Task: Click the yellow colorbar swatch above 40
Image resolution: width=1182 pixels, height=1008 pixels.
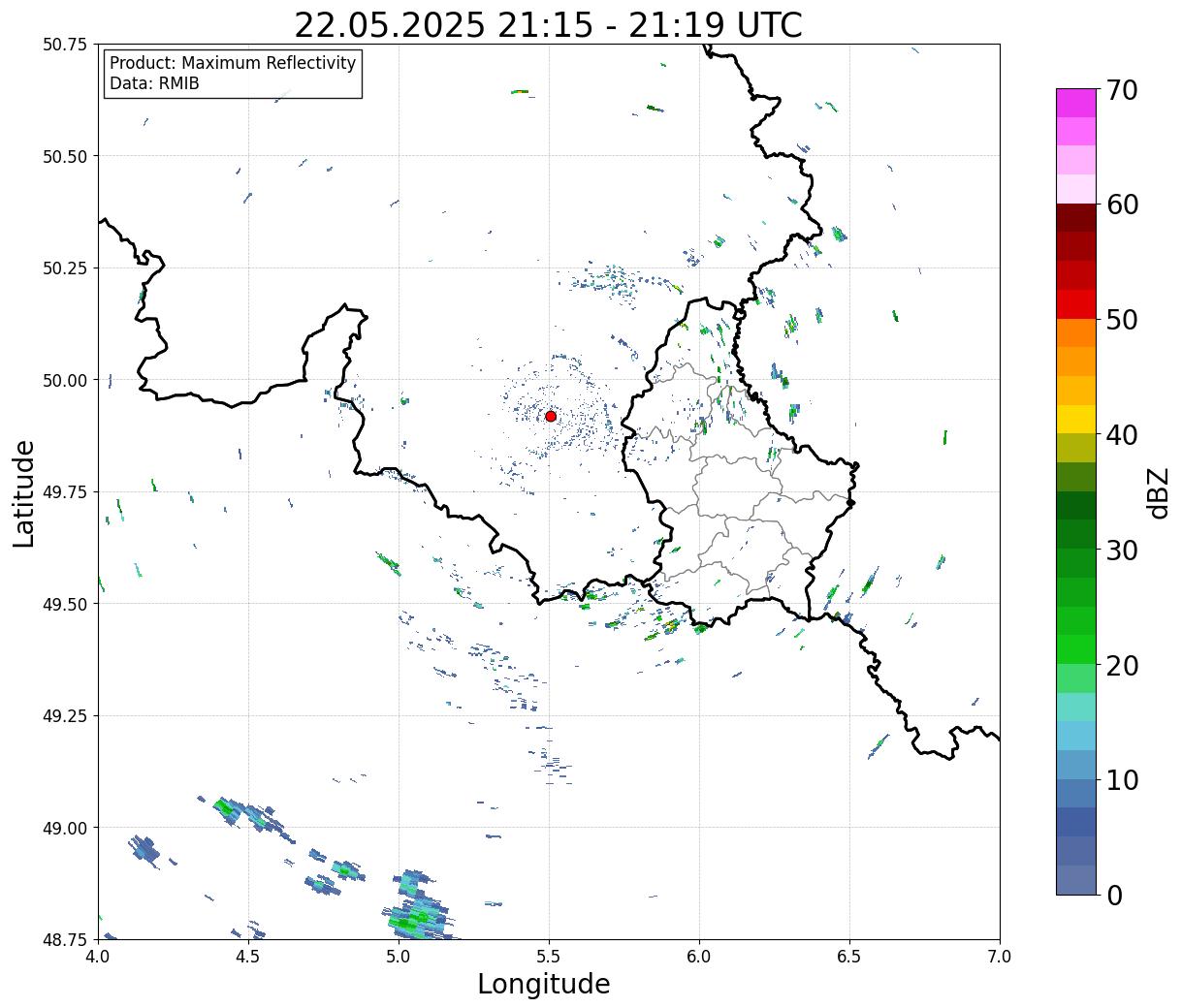Action: pos(1076,419)
